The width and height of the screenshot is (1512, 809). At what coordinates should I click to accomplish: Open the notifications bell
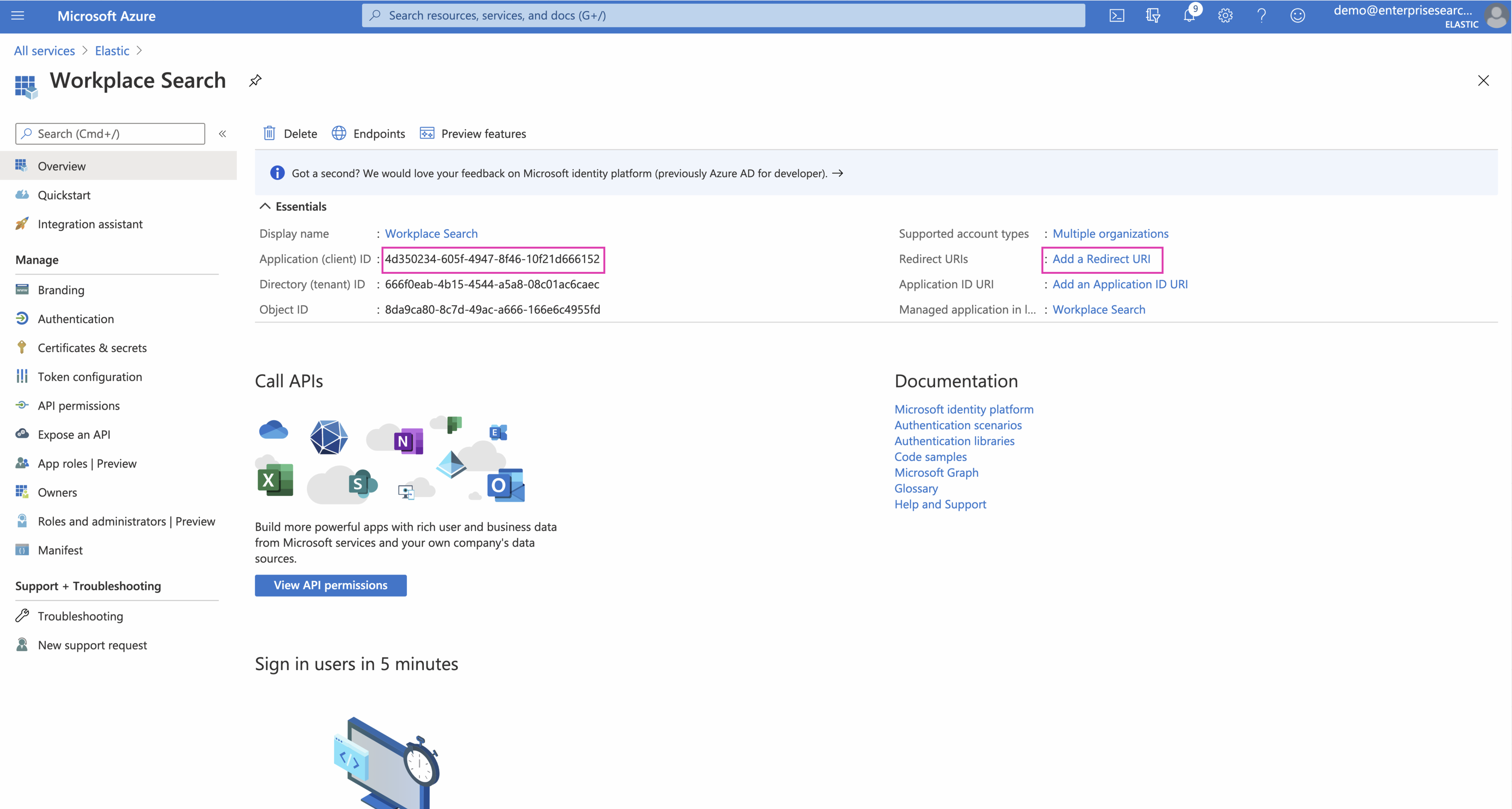pos(1189,16)
